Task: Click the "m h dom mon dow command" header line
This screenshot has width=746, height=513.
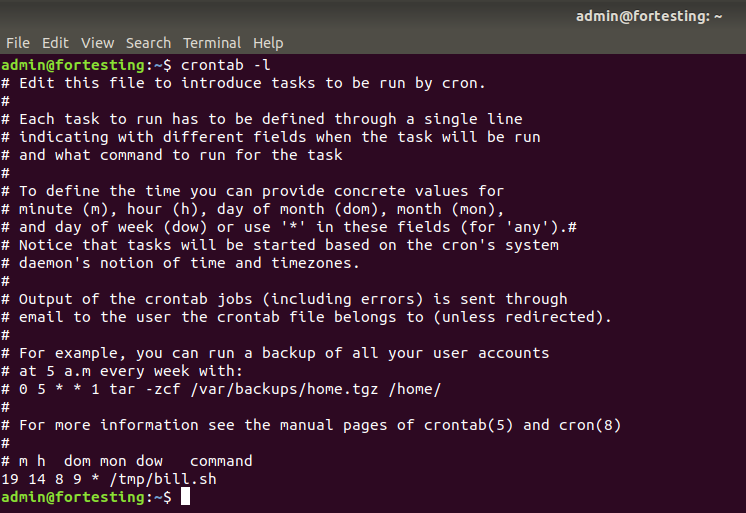Action: click(135, 461)
